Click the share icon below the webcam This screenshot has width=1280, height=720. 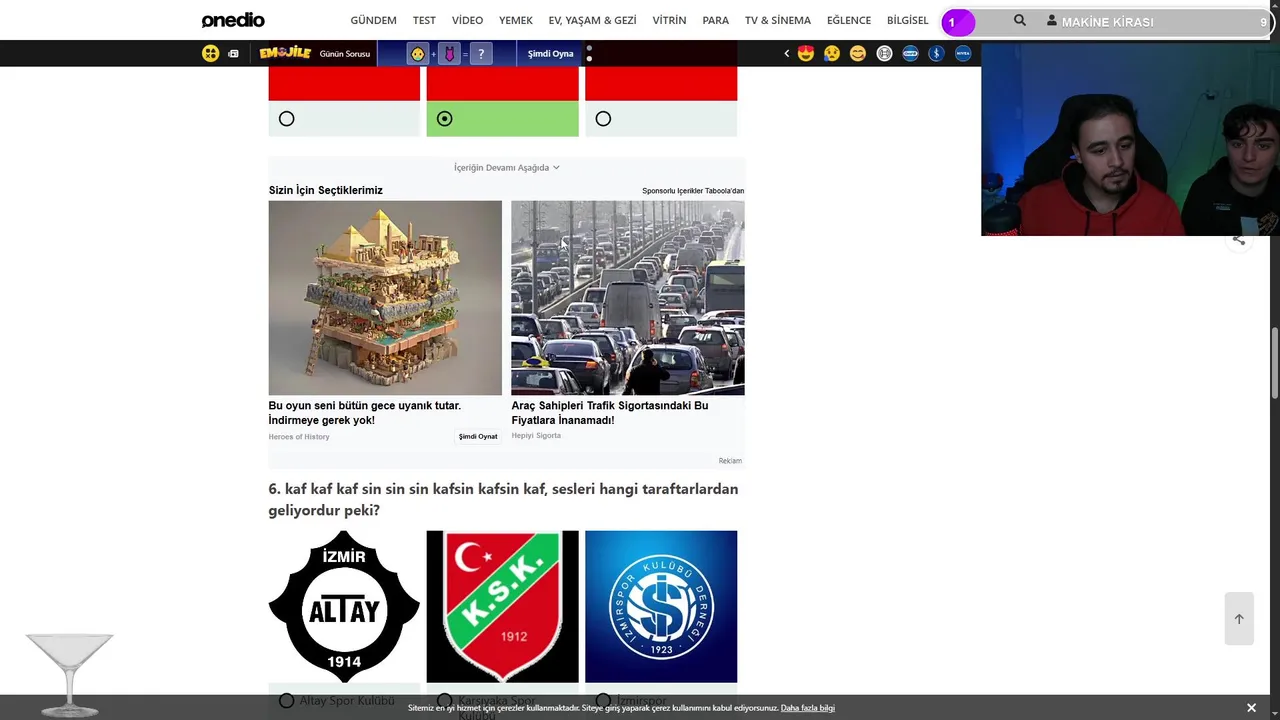(x=1238, y=240)
